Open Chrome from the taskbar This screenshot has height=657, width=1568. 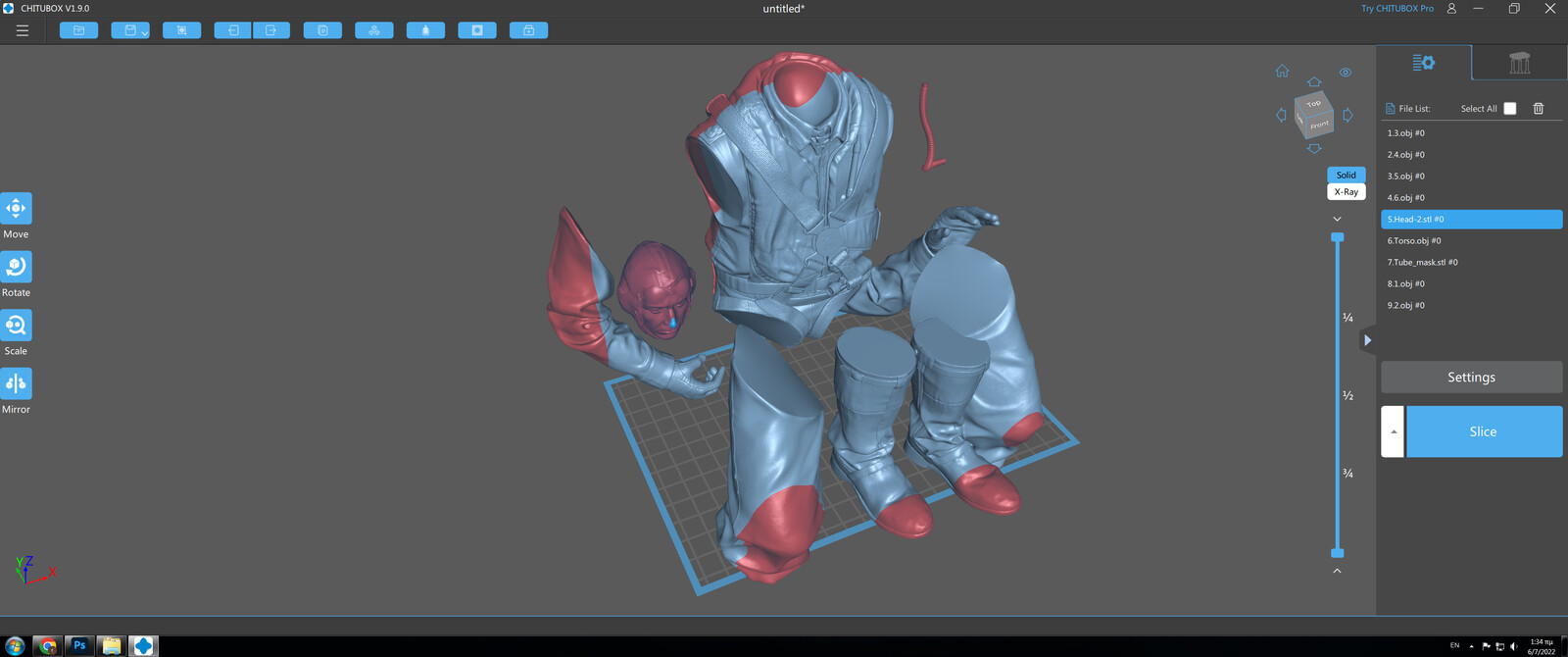point(47,645)
